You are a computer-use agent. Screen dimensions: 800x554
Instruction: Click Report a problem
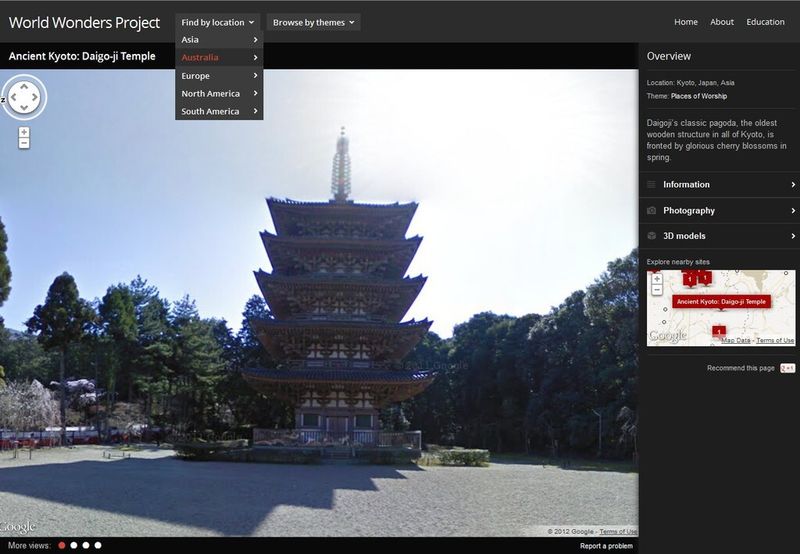pos(606,546)
